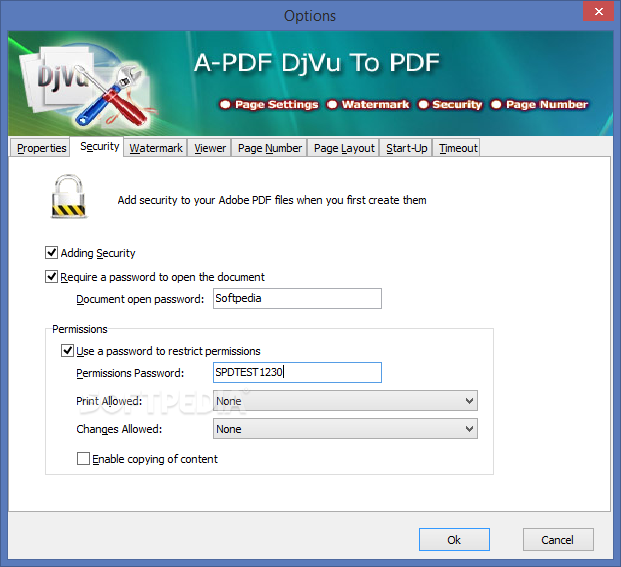Open the Page Number tab

click(x=270, y=148)
